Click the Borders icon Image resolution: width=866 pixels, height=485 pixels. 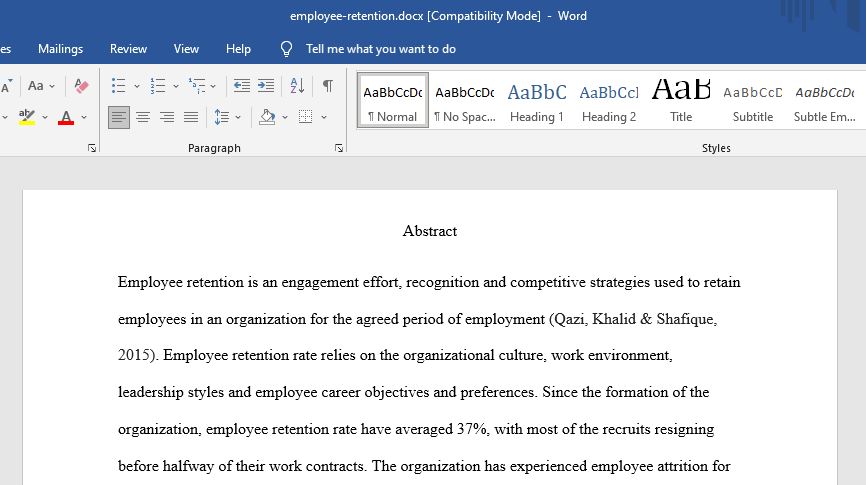point(305,117)
